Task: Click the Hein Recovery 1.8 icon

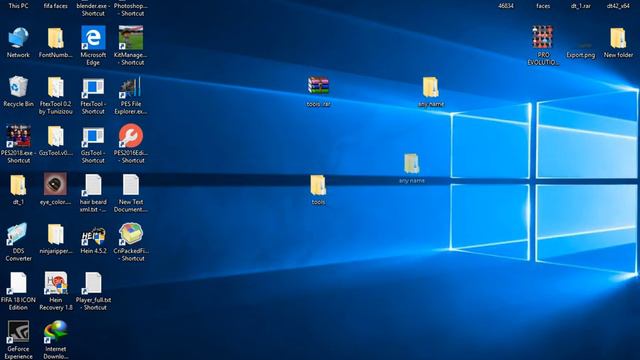Action: [56, 283]
